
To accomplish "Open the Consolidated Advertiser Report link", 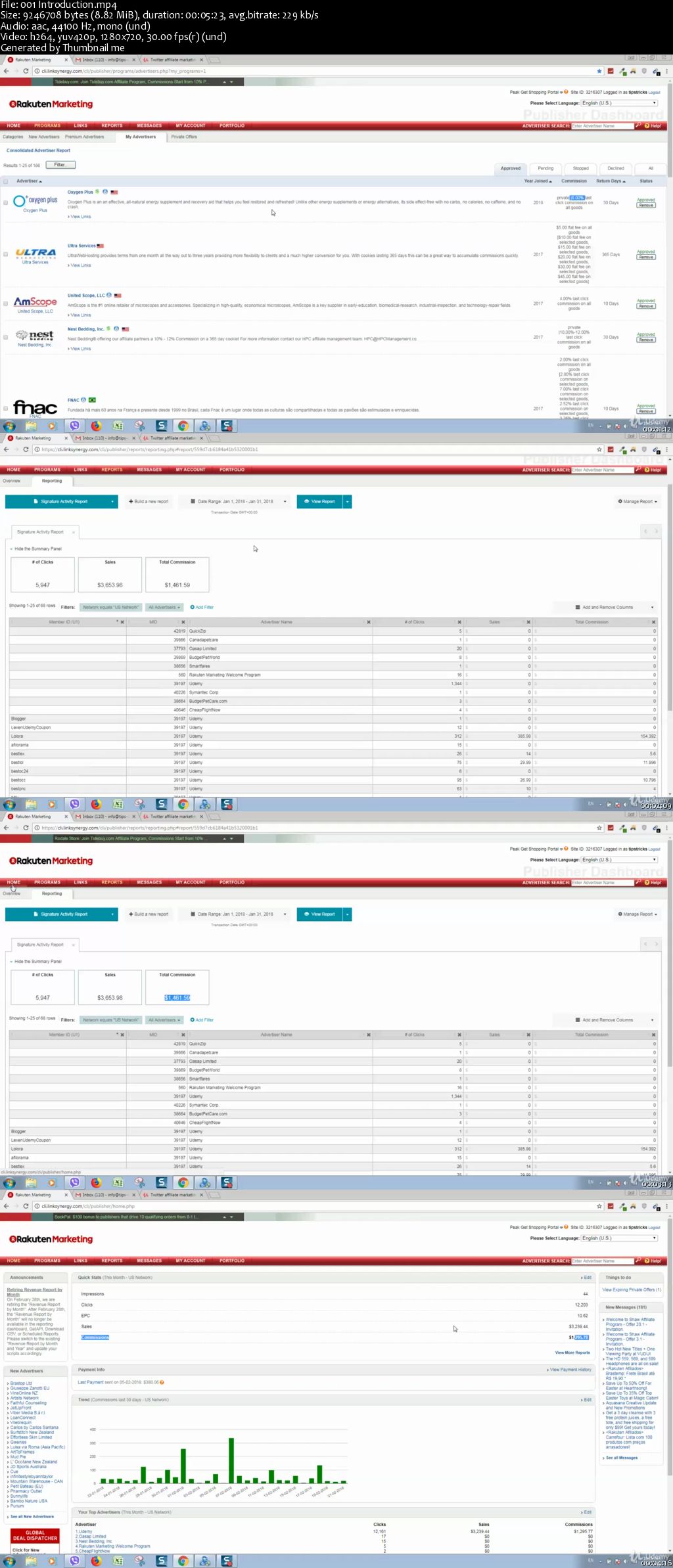I will 38,150.
